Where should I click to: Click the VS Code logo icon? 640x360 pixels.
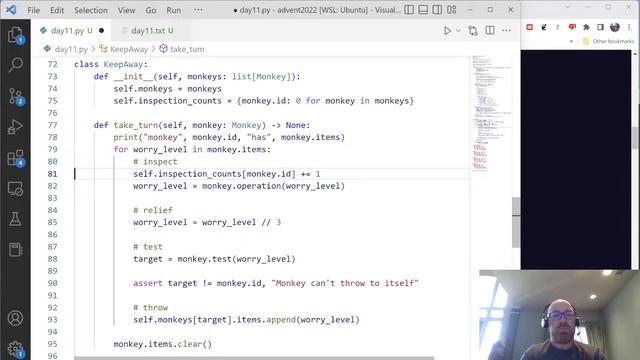[11, 10]
